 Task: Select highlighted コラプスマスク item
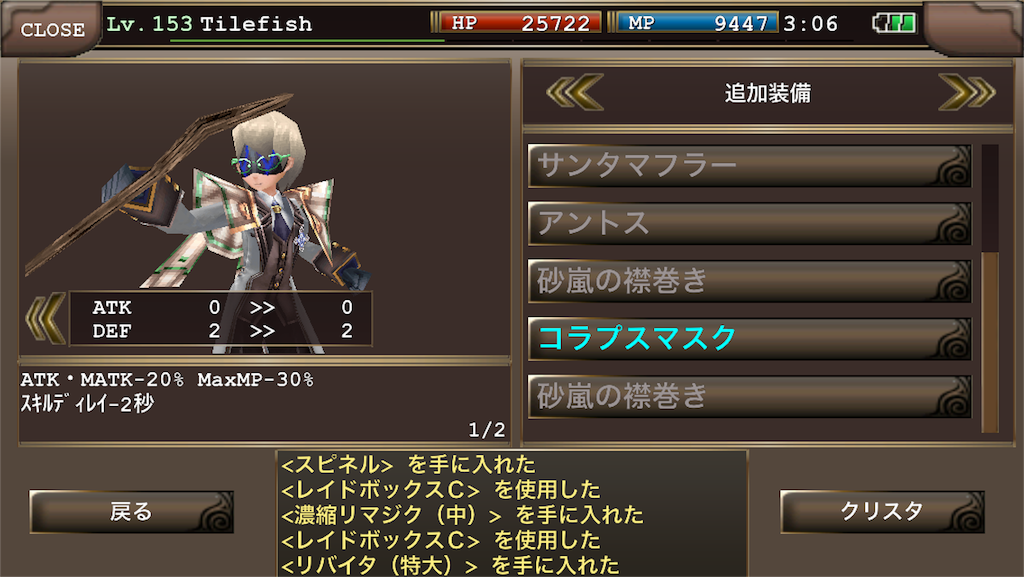point(749,338)
